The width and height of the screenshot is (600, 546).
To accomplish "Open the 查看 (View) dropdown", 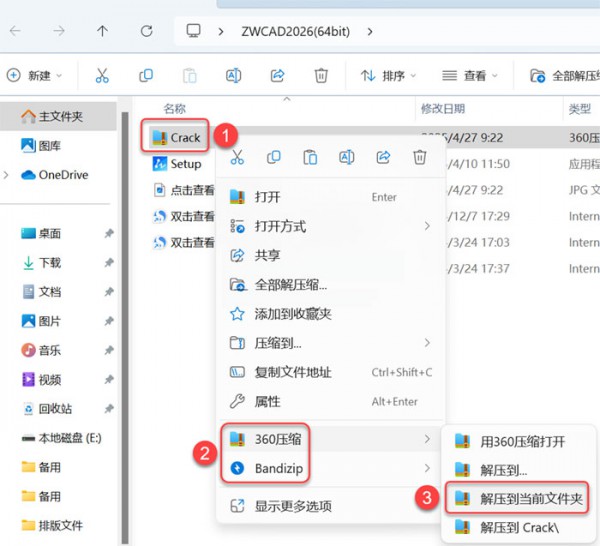I will pyautogui.click(x=470, y=76).
